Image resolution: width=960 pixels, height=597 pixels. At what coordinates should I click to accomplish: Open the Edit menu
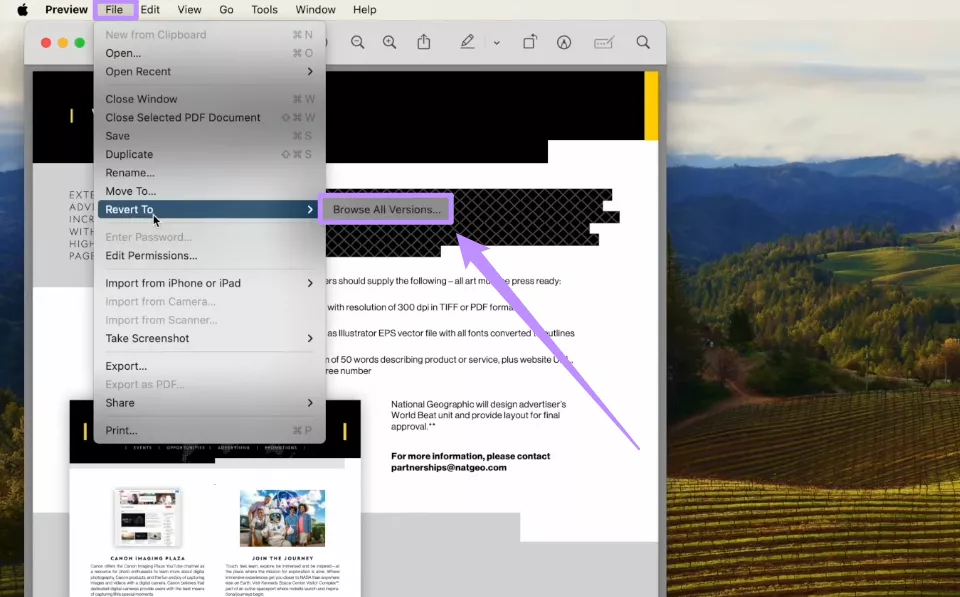[x=150, y=10]
